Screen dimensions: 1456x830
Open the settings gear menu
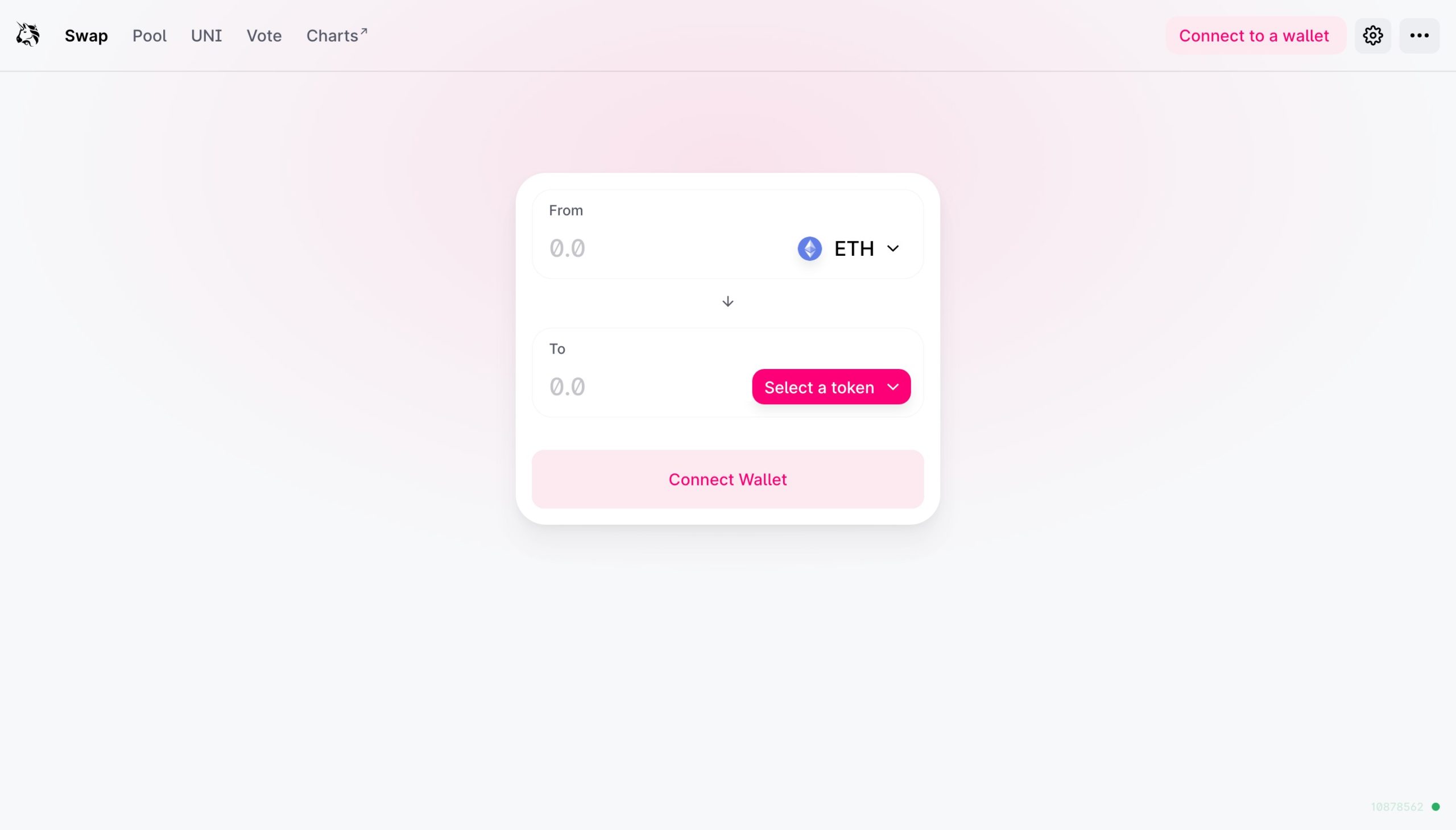pos(1372,35)
